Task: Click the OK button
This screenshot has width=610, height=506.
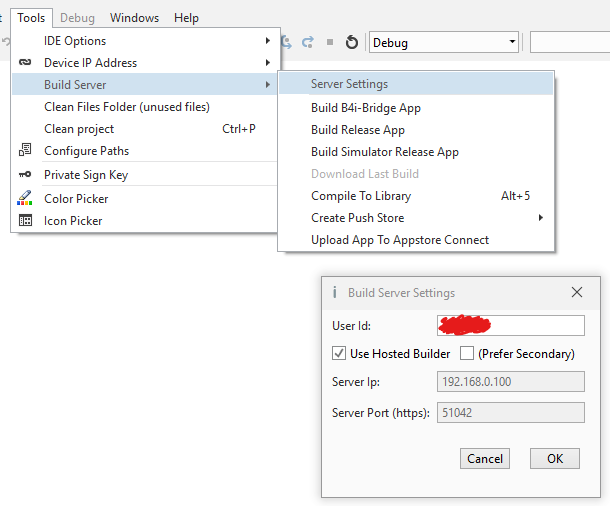Action: 555,459
